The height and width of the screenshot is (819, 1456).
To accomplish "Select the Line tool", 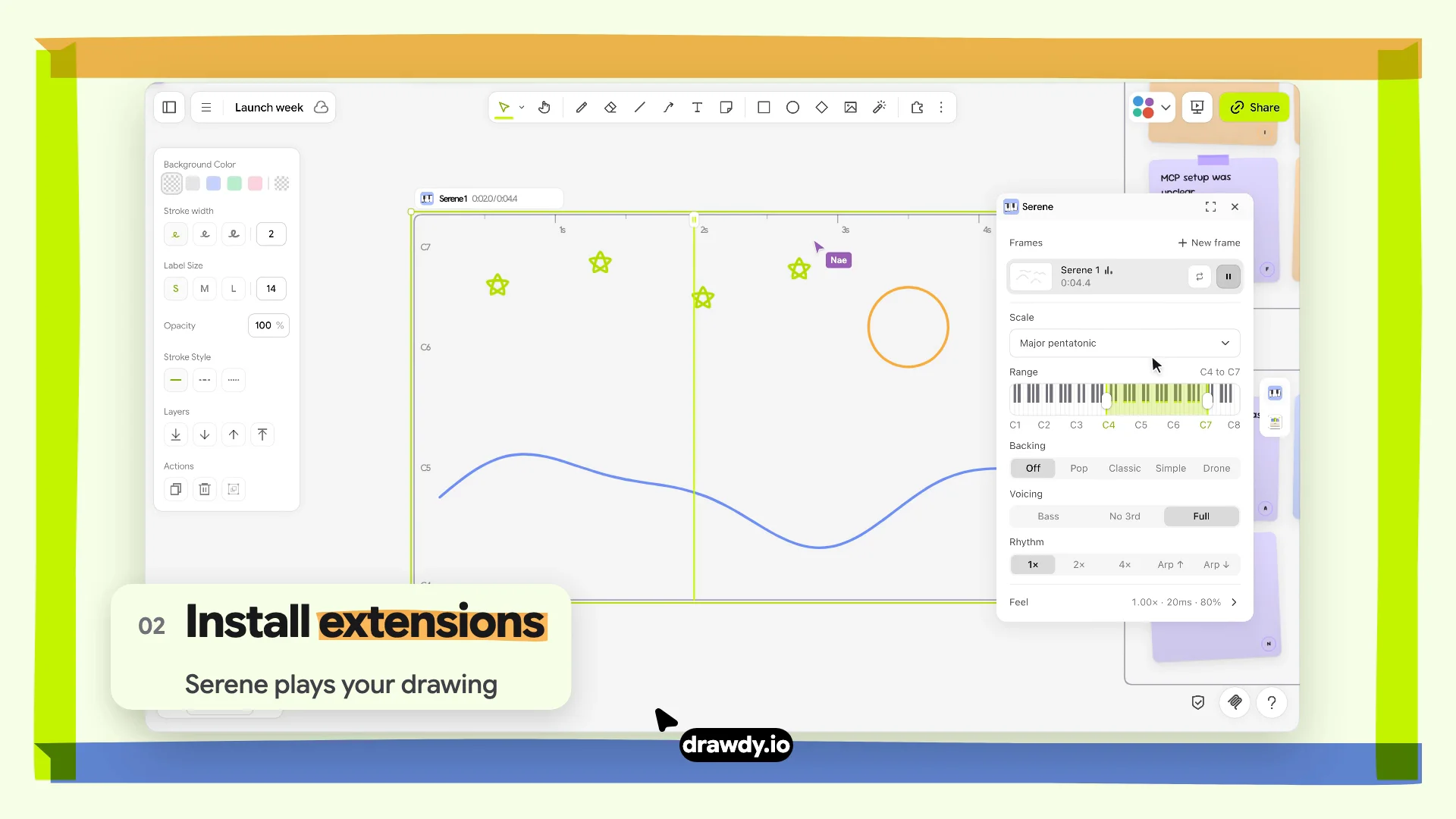I will tap(639, 108).
